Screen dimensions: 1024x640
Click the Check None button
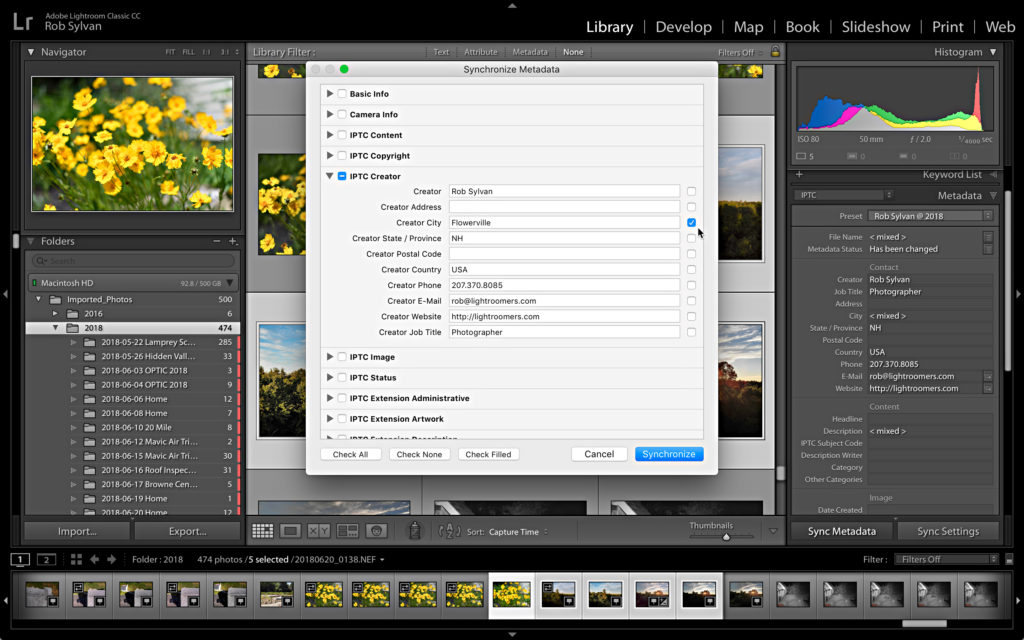pos(421,453)
